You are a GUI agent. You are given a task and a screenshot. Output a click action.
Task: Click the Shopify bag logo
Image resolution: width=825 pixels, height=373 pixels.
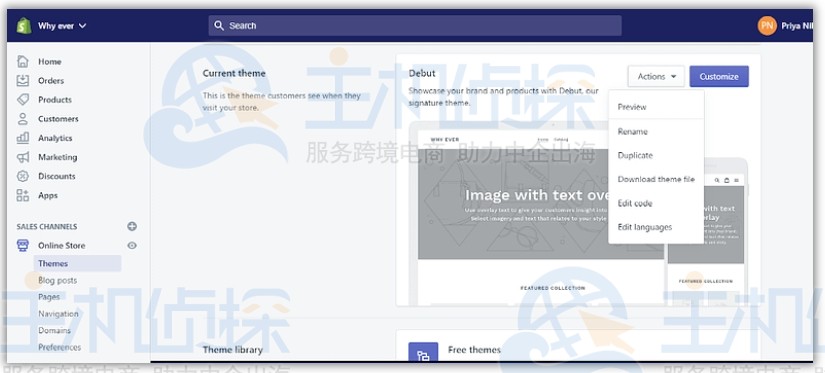24,25
